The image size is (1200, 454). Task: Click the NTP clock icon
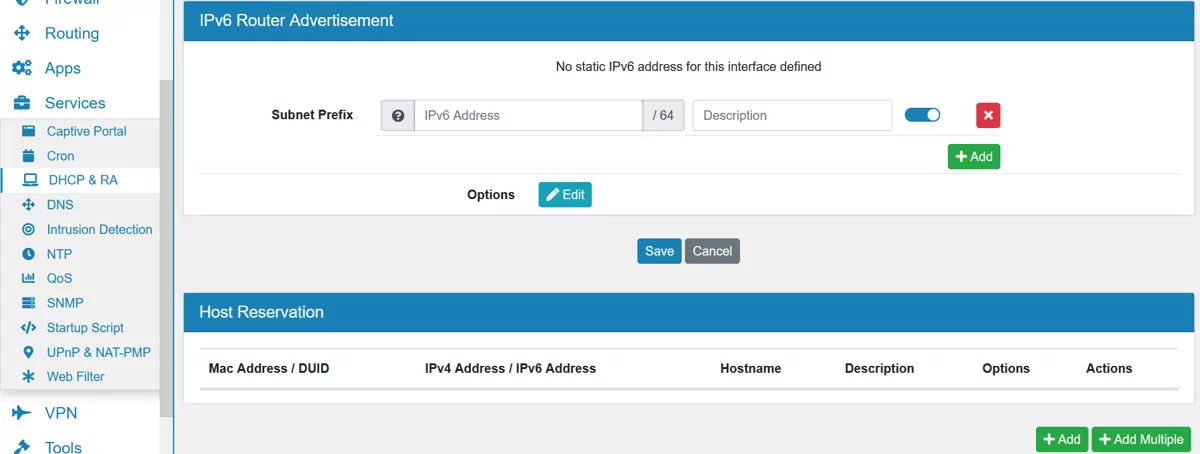pos(28,254)
